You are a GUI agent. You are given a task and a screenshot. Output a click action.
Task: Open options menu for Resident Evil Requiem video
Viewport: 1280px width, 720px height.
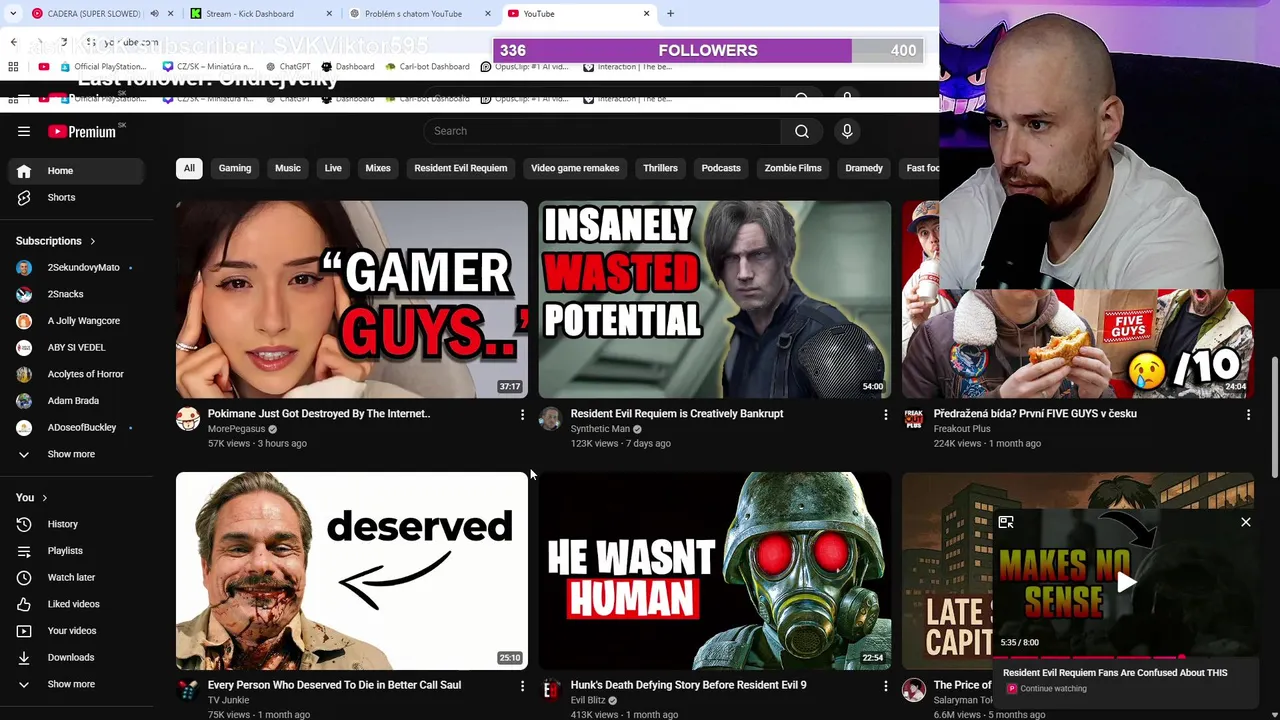coord(885,414)
